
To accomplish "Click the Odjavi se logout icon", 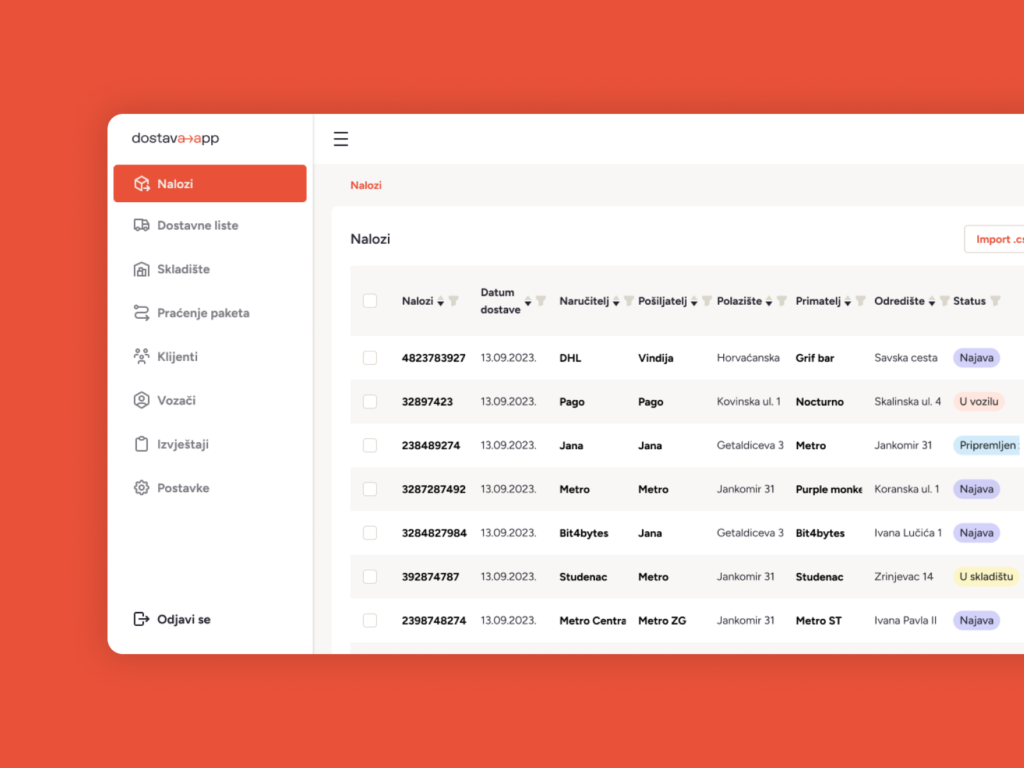I will coord(142,619).
